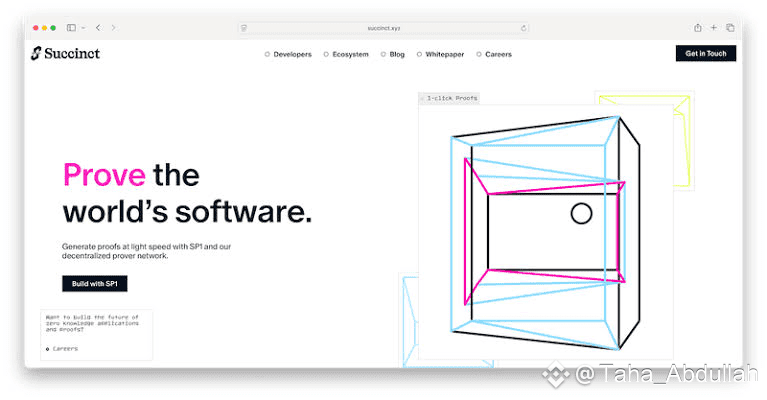Open the Careers nav item in the header
Screen dimensions: 767x400
tap(494, 54)
